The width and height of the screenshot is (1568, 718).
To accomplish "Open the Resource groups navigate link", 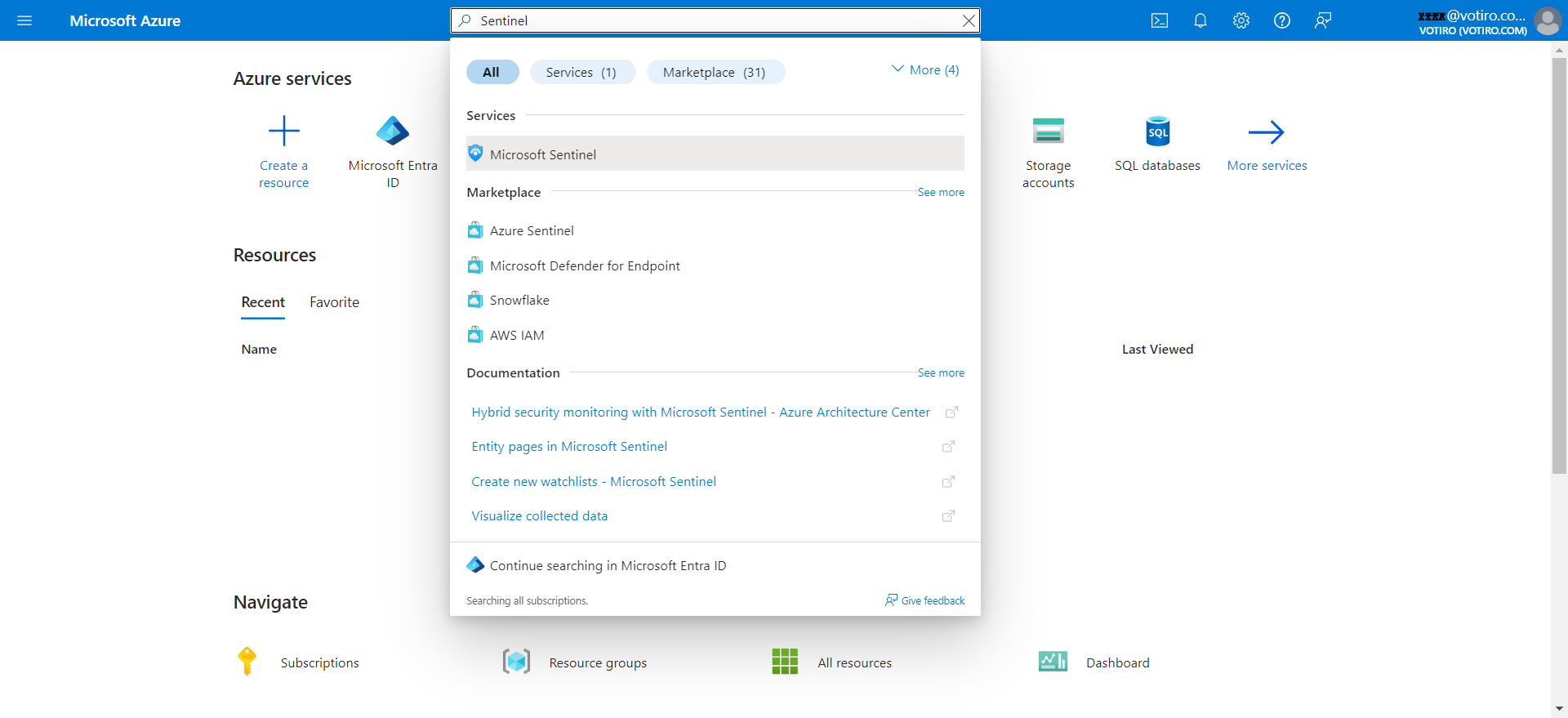I will pos(598,662).
